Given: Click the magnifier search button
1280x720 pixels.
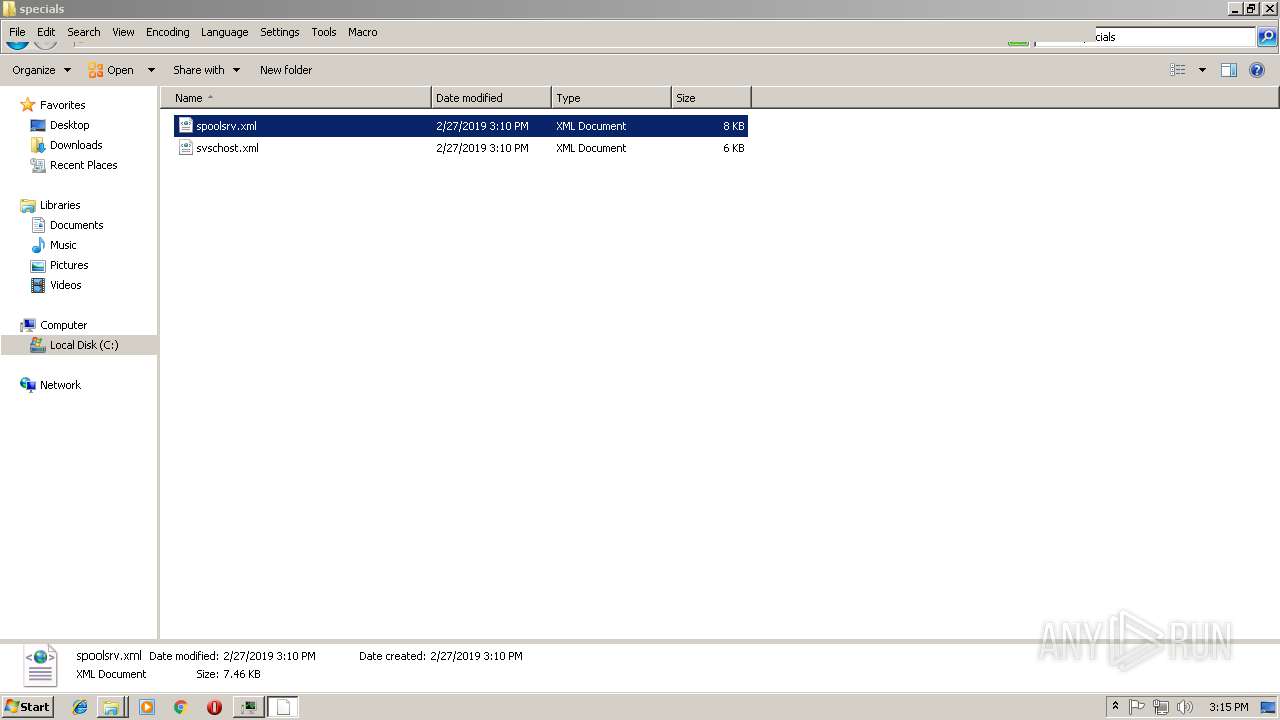Looking at the screenshot, I should pyautogui.click(x=1267, y=37).
